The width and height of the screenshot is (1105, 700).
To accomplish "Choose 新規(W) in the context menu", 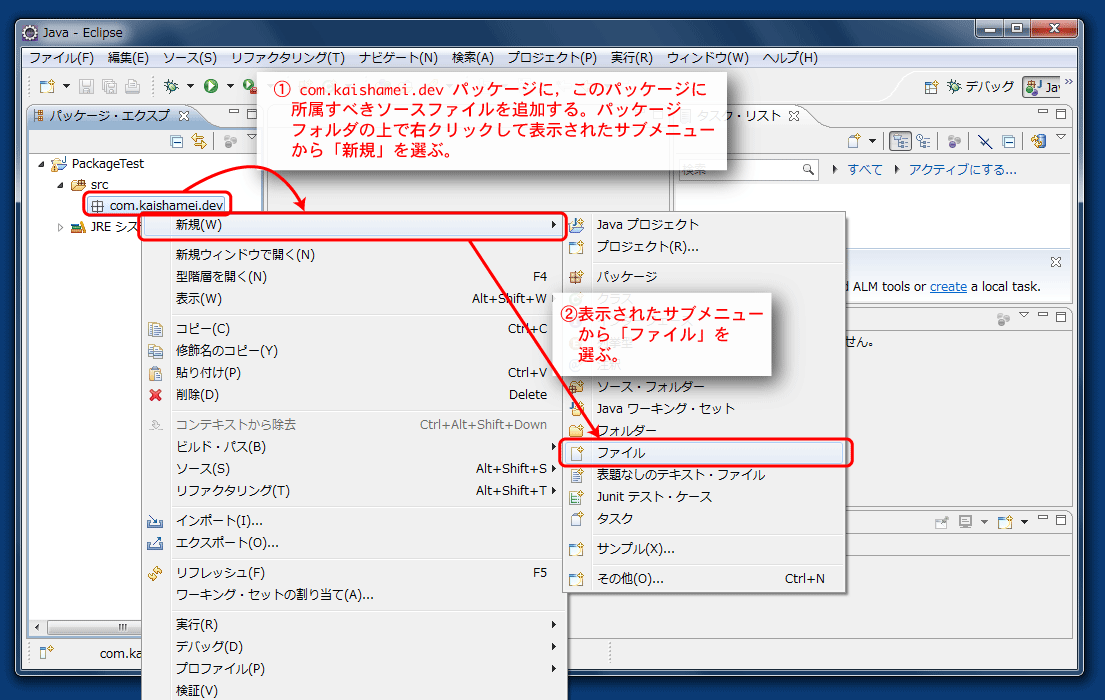I will (x=352, y=225).
